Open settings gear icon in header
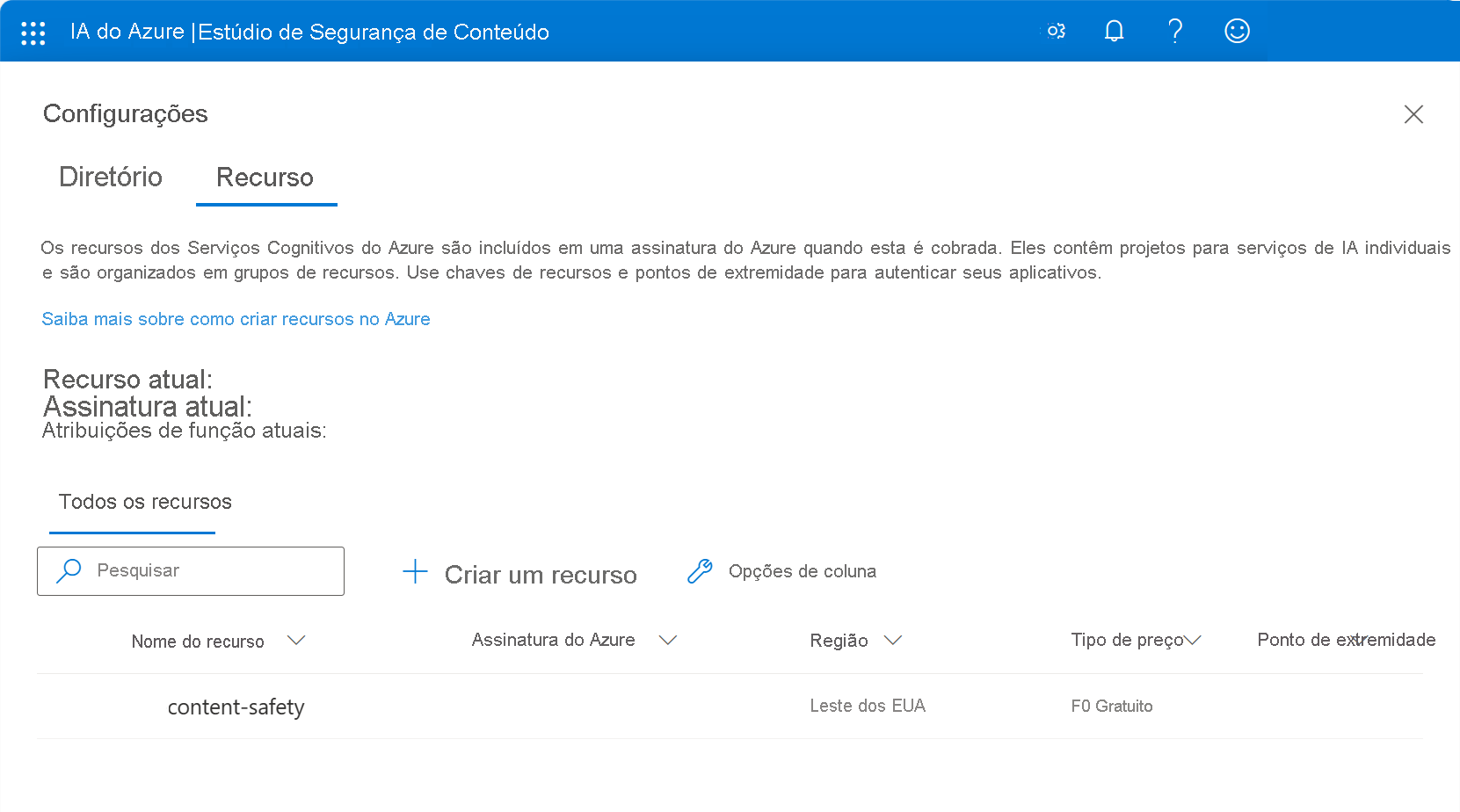Viewport: 1460px width, 812px height. [1056, 31]
